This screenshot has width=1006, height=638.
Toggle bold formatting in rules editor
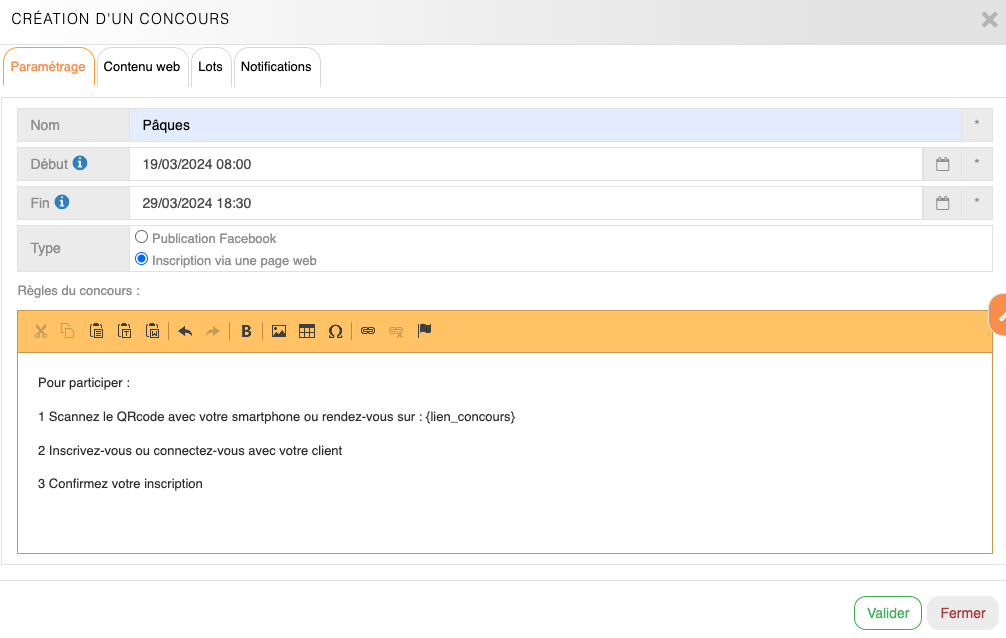[x=246, y=331]
